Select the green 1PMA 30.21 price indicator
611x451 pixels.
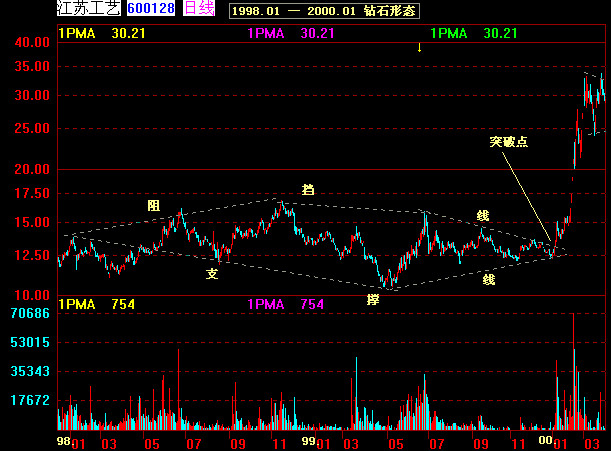click(x=474, y=33)
